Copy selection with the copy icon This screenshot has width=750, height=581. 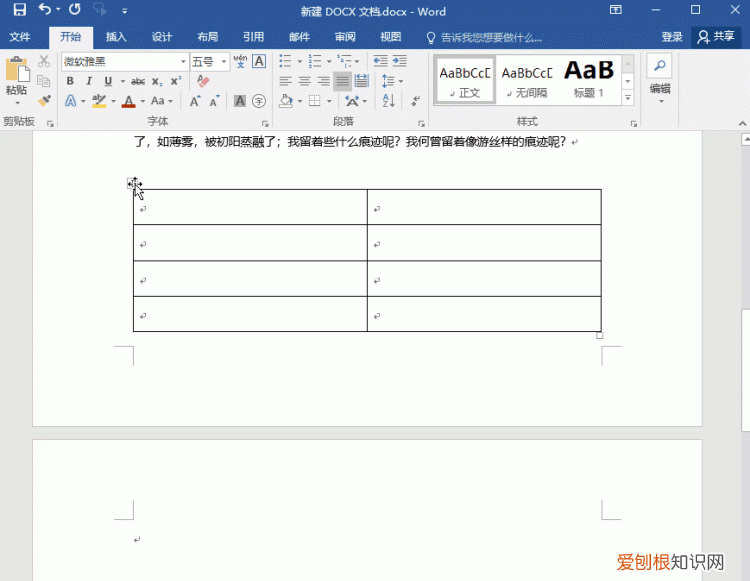44,81
